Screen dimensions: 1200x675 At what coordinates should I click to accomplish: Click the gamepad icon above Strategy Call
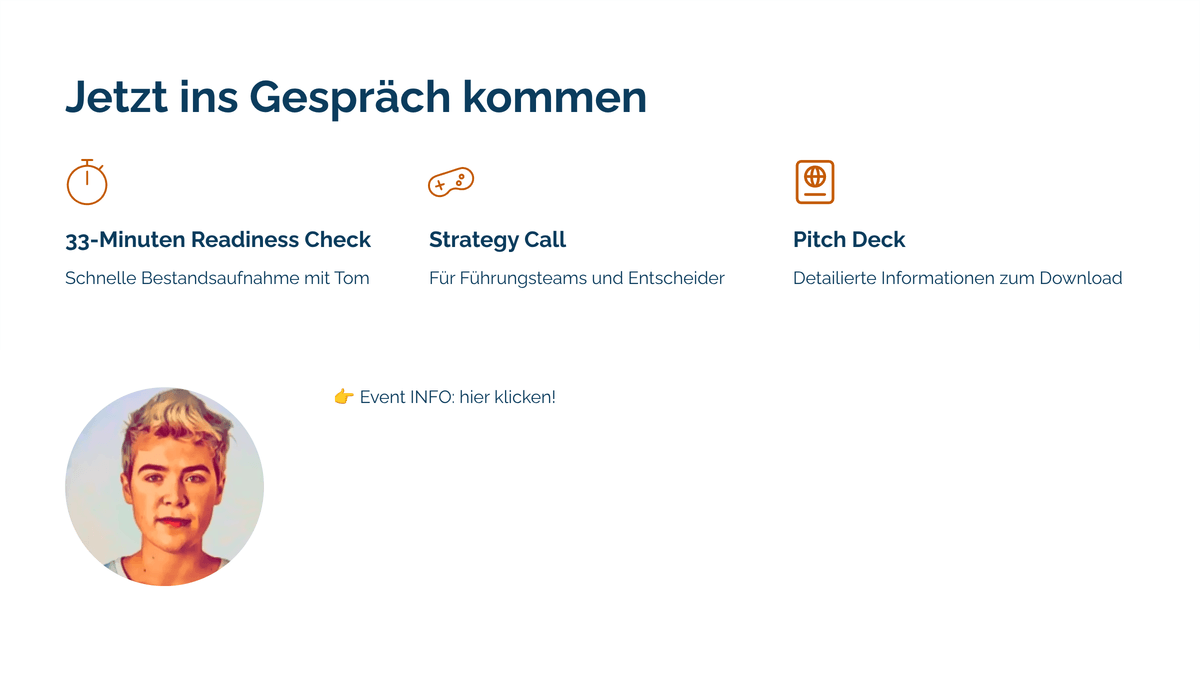tap(451, 182)
